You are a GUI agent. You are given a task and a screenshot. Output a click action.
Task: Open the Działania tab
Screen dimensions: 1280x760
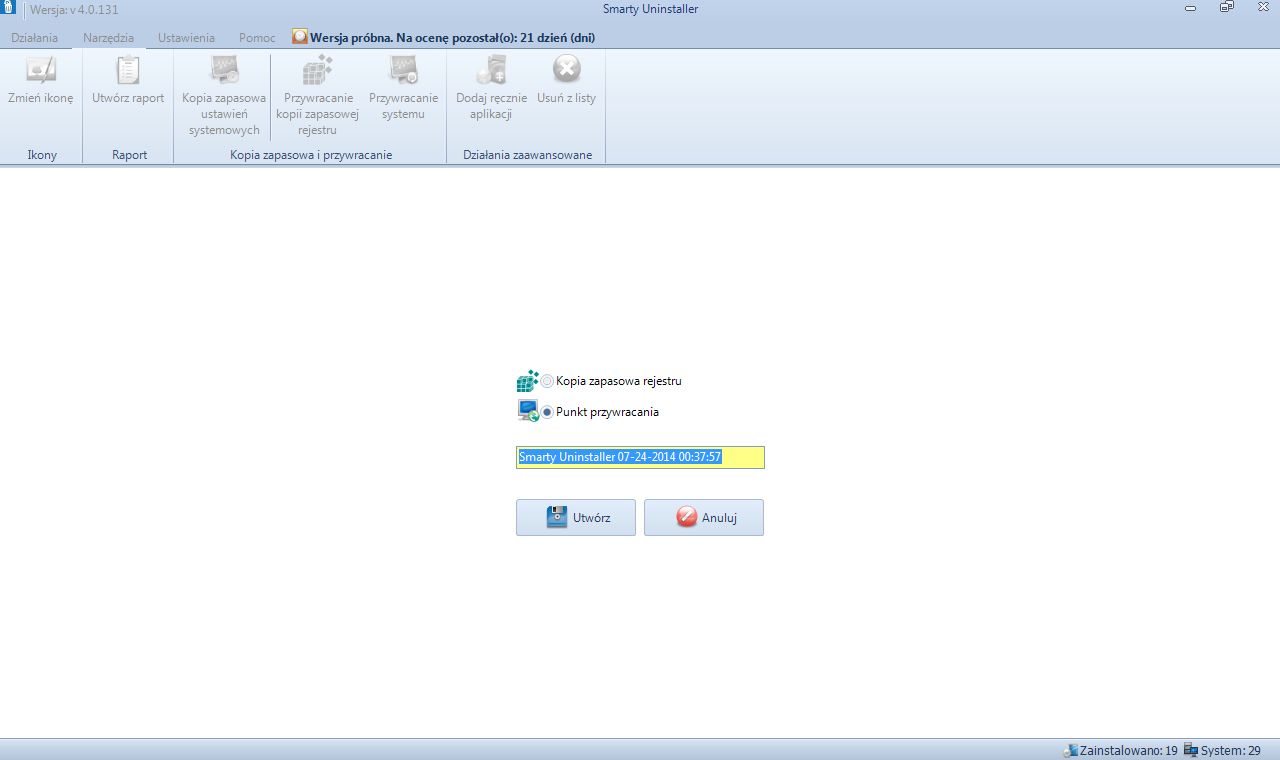click(35, 38)
